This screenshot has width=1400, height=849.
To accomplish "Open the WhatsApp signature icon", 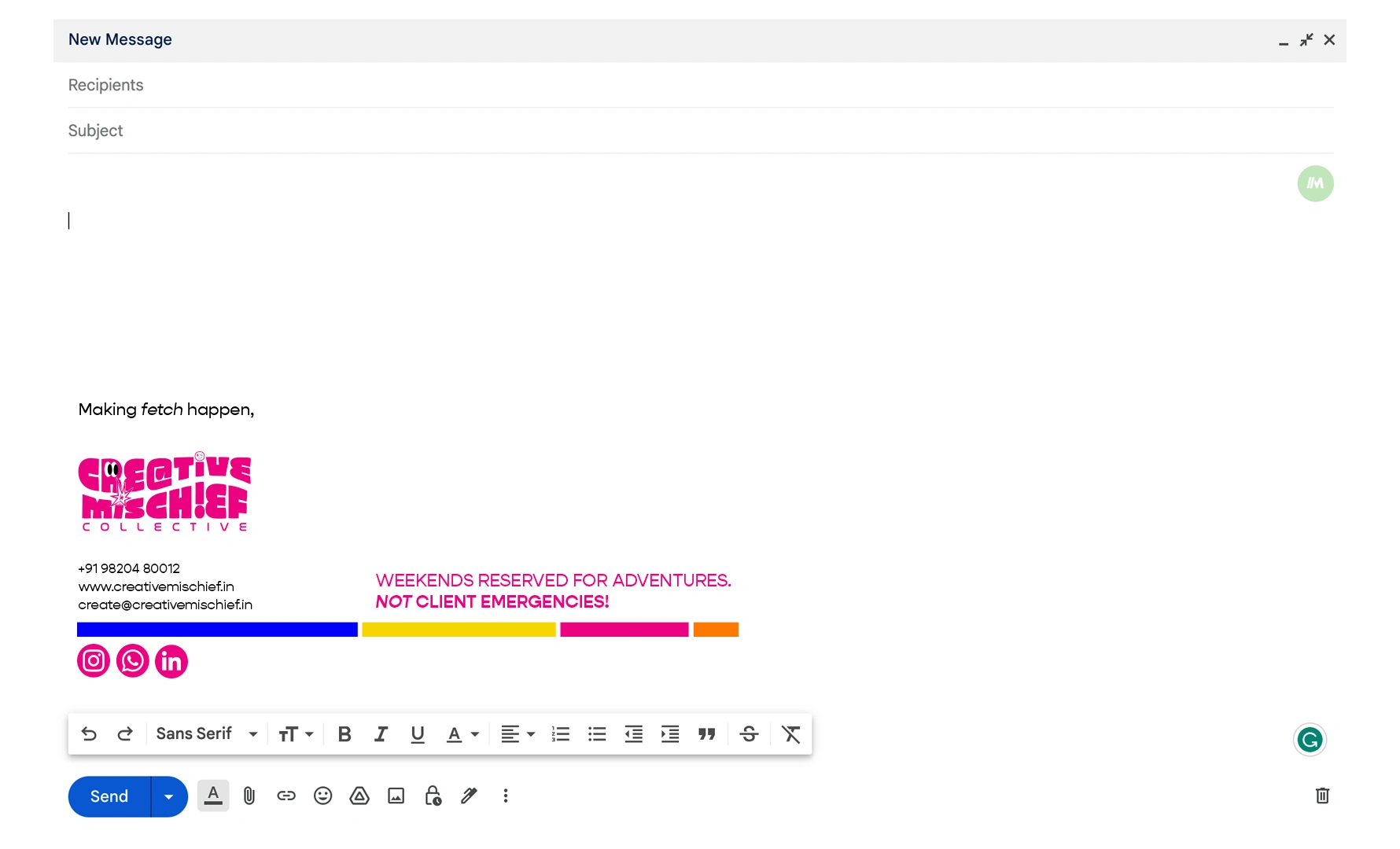I will 133,661.
